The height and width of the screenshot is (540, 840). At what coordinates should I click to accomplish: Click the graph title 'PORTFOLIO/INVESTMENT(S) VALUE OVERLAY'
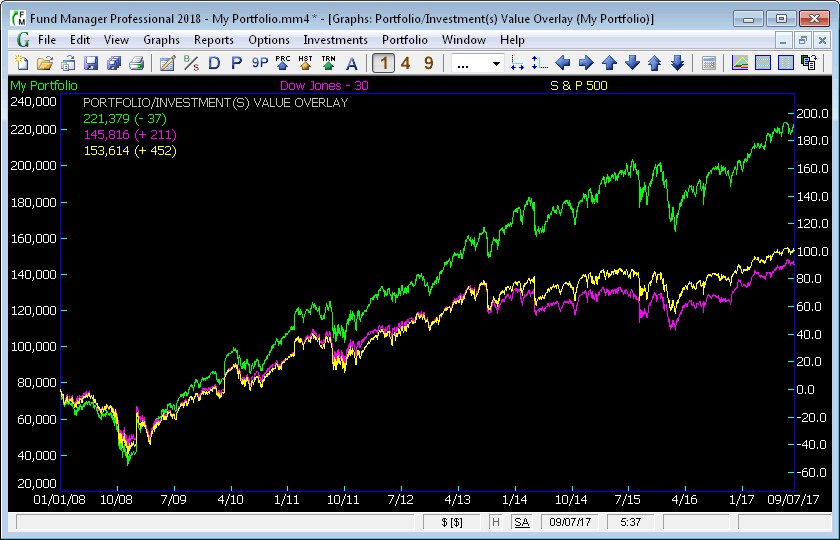(x=215, y=103)
